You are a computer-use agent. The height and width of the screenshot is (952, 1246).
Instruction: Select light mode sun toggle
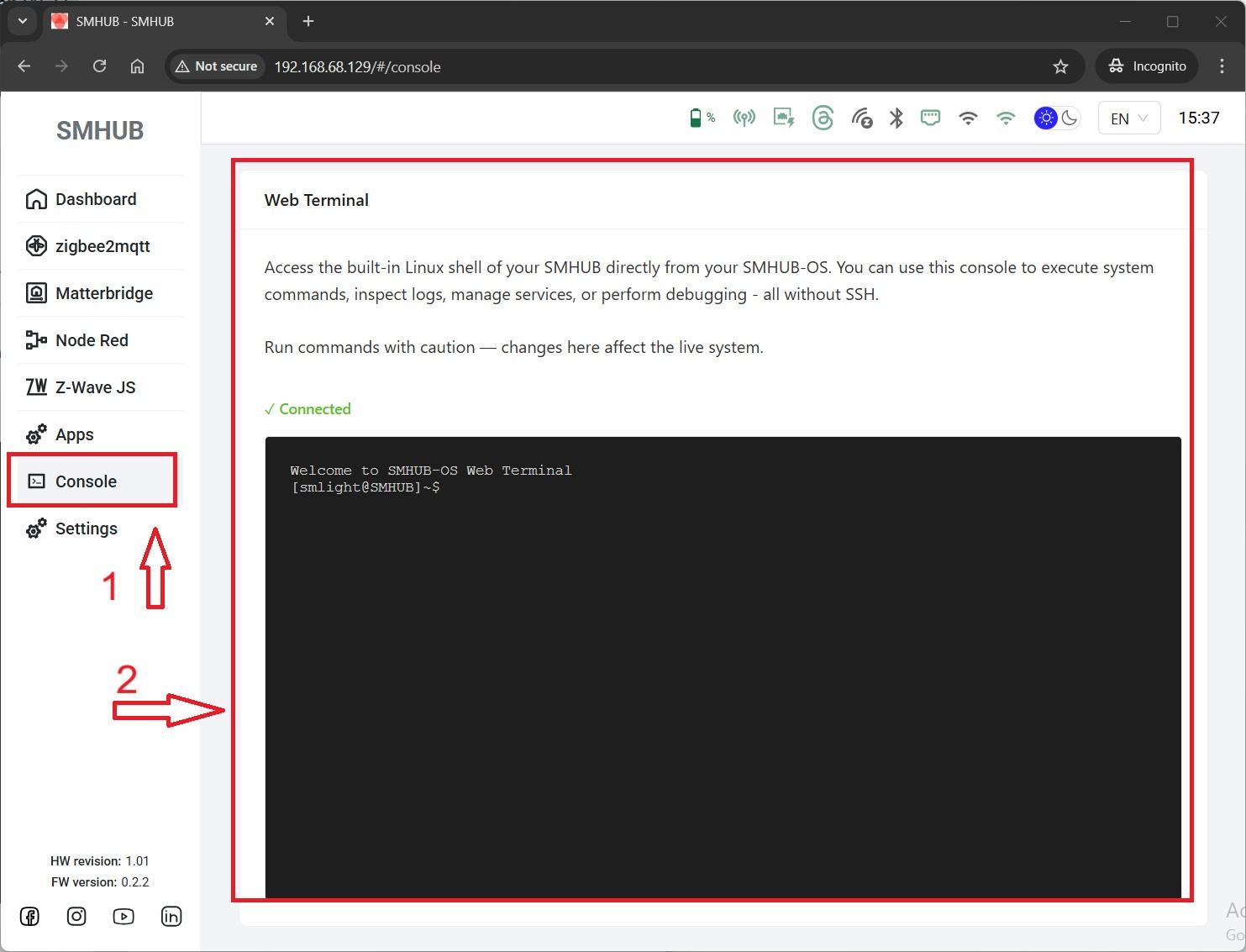[x=1045, y=118]
